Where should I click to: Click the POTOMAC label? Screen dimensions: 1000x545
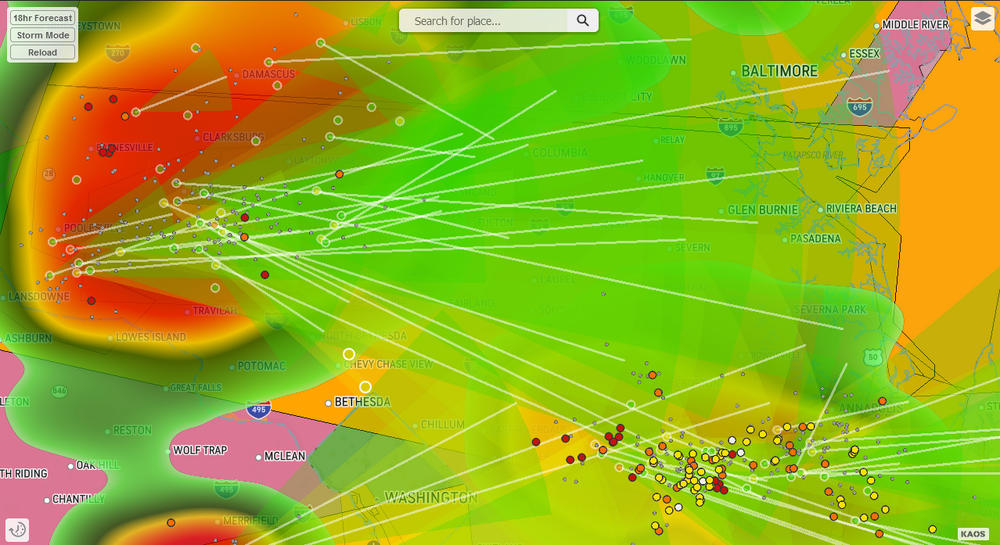click(x=261, y=366)
